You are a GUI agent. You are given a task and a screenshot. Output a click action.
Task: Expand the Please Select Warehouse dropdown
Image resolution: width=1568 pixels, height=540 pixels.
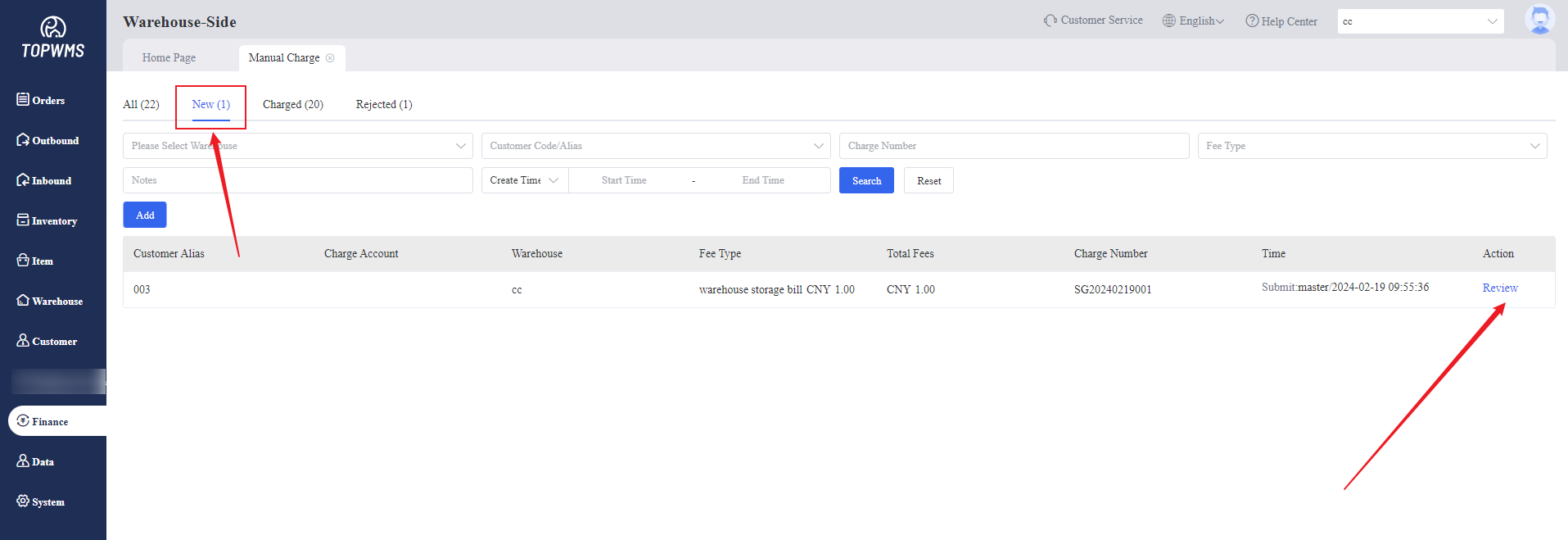(297, 146)
